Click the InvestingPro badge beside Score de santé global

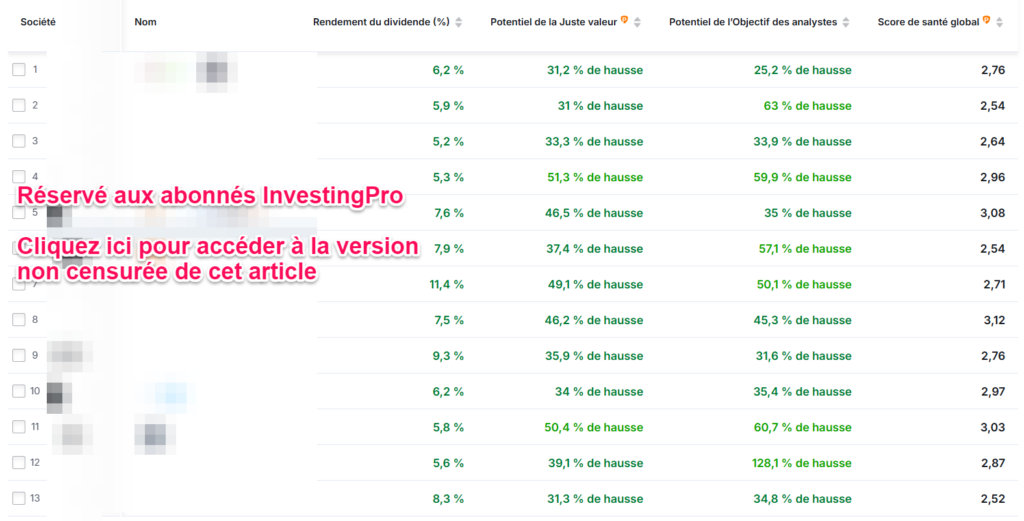pyautogui.click(x=986, y=20)
